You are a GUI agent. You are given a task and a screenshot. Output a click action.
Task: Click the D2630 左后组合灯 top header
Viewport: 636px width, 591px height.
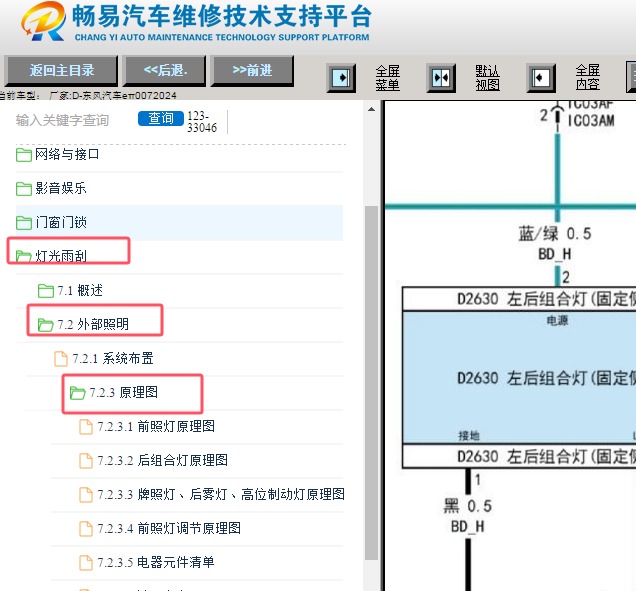click(519, 299)
